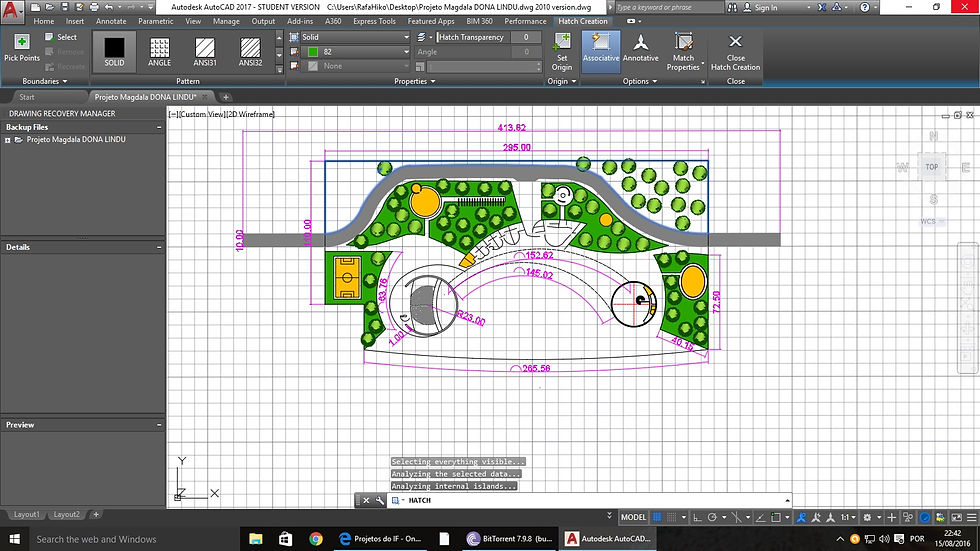Add new drawing tab with plus
The image size is (980, 551).
[226, 97]
